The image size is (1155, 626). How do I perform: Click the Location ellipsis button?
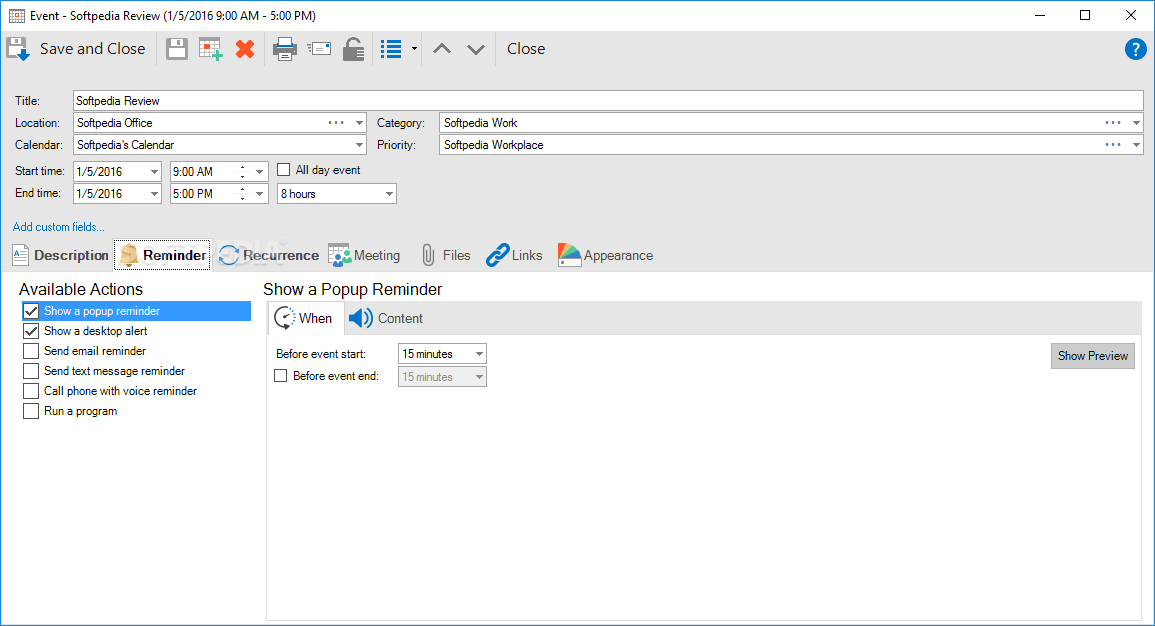[336, 123]
